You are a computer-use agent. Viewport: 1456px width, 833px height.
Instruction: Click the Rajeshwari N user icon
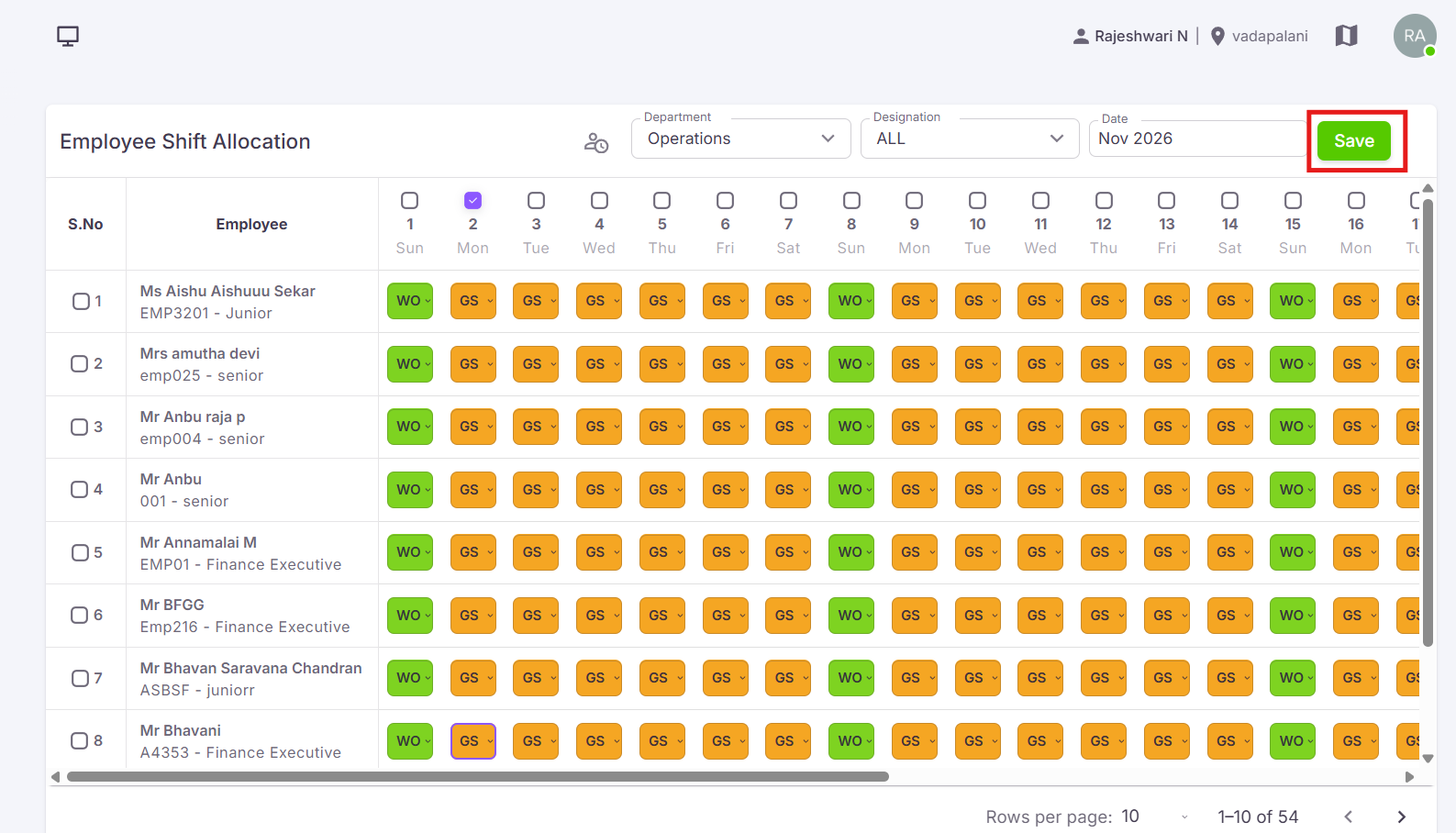1081,37
